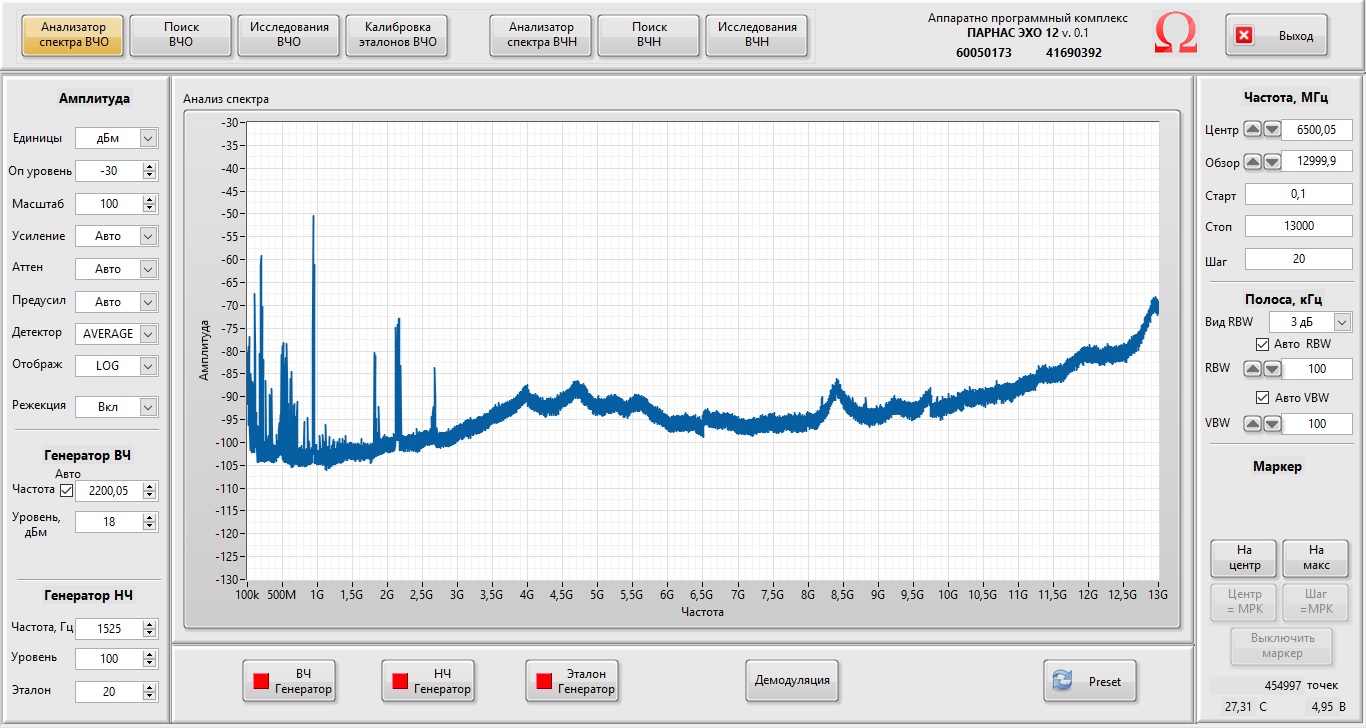The width and height of the screenshot is (1366, 728).
Task: Click the 27,31 C temperature readout
Action: (x=1246, y=707)
